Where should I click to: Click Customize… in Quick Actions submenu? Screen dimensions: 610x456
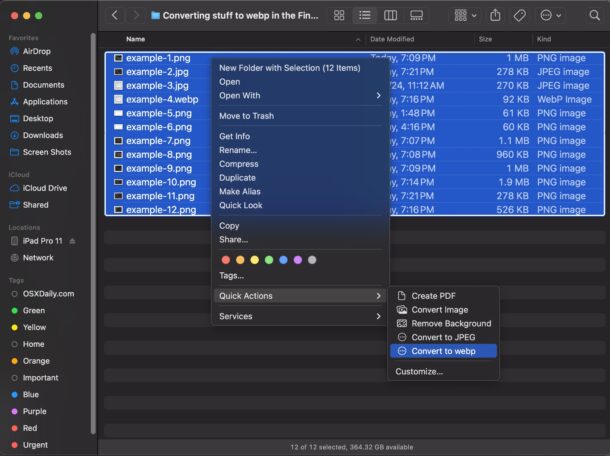click(420, 372)
